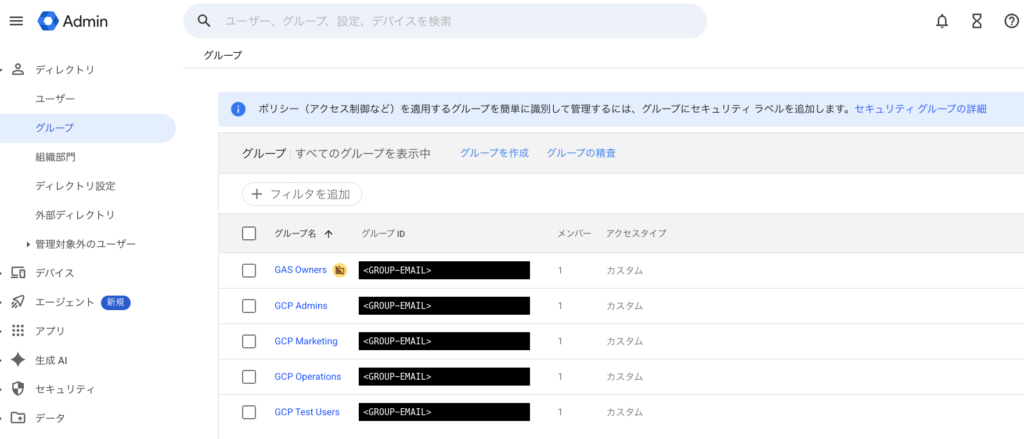Open the tasks hourglass icon
This screenshot has width=1024, height=439.
[x=976, y=22]
